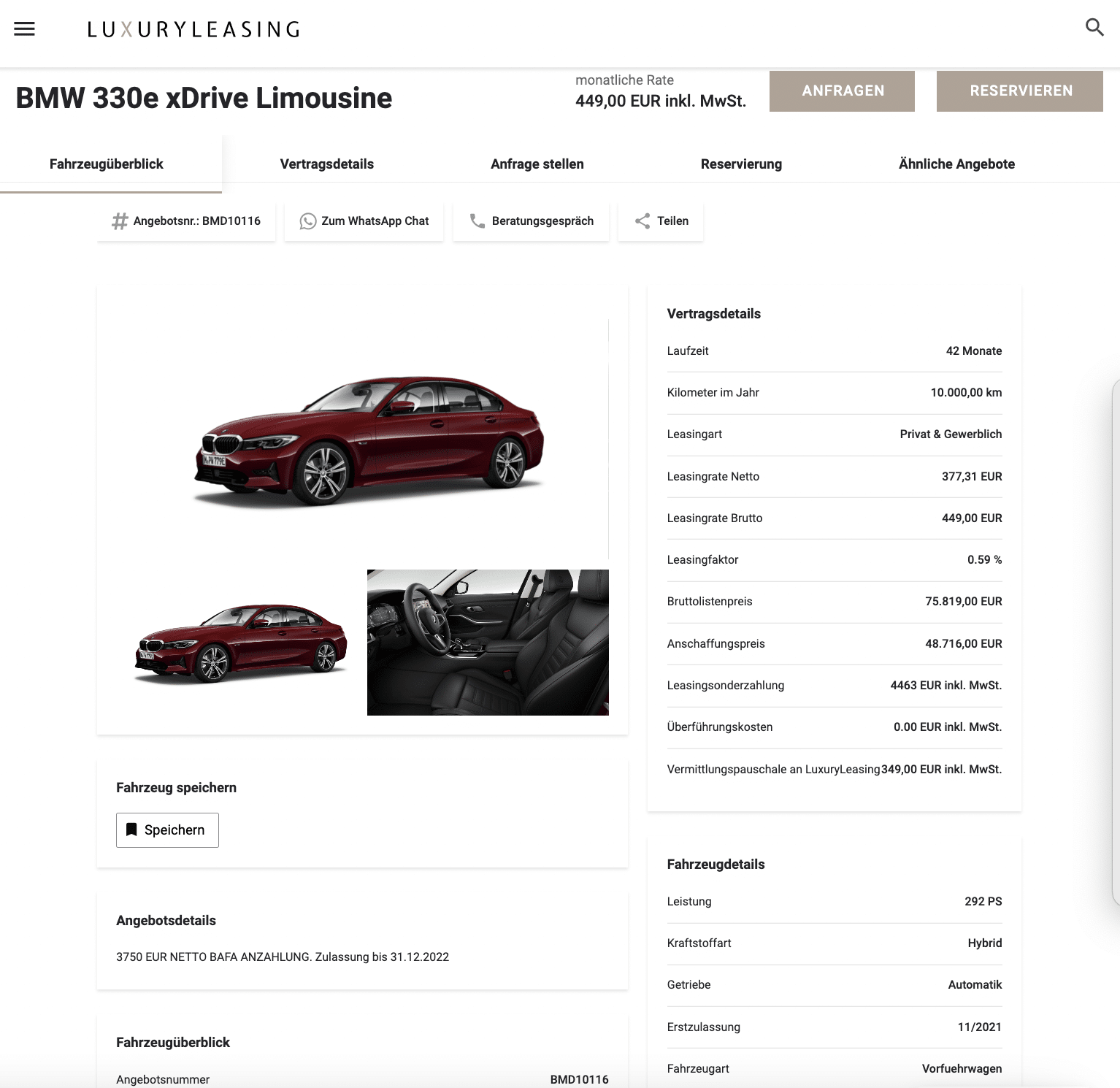The image size is (1120, 1088).
Task: Click the WhatsApp chat icon
Action: point(308,221)
